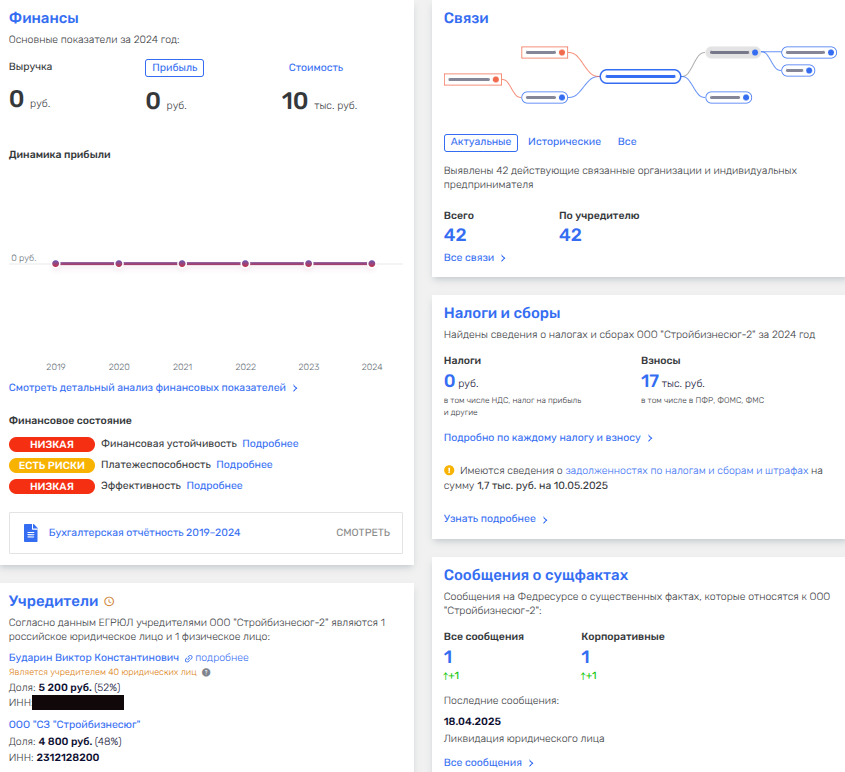Expand Все сообщения at the bottom
This screenshot has height=772, width=845.
pyautogui.click(x=488, y=763)
